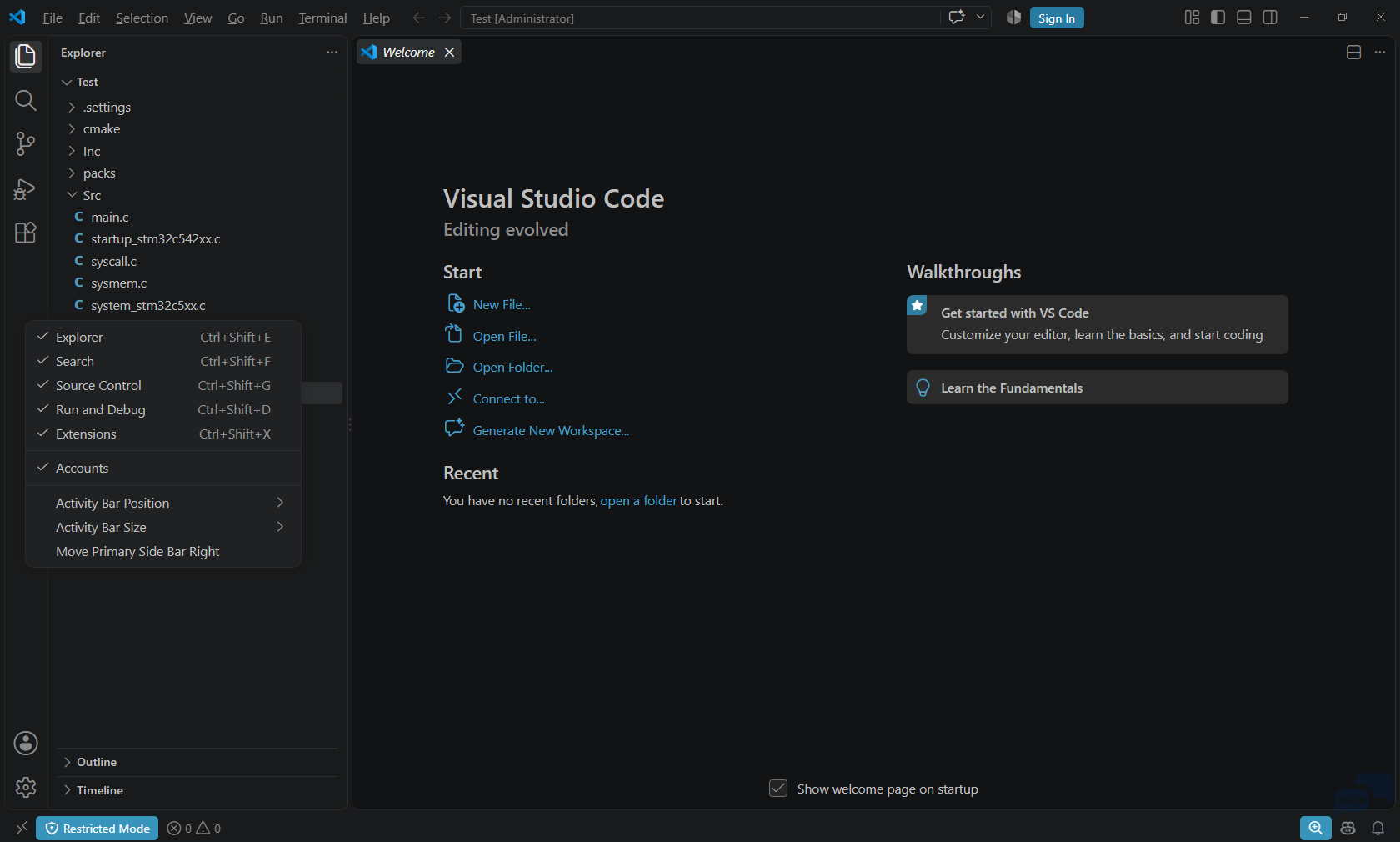Viewport: 1400px width, 842px height.
Task: Toggle Show welcome page on startup checkbox
Action: pyautogui.click(x=778, y=789)
